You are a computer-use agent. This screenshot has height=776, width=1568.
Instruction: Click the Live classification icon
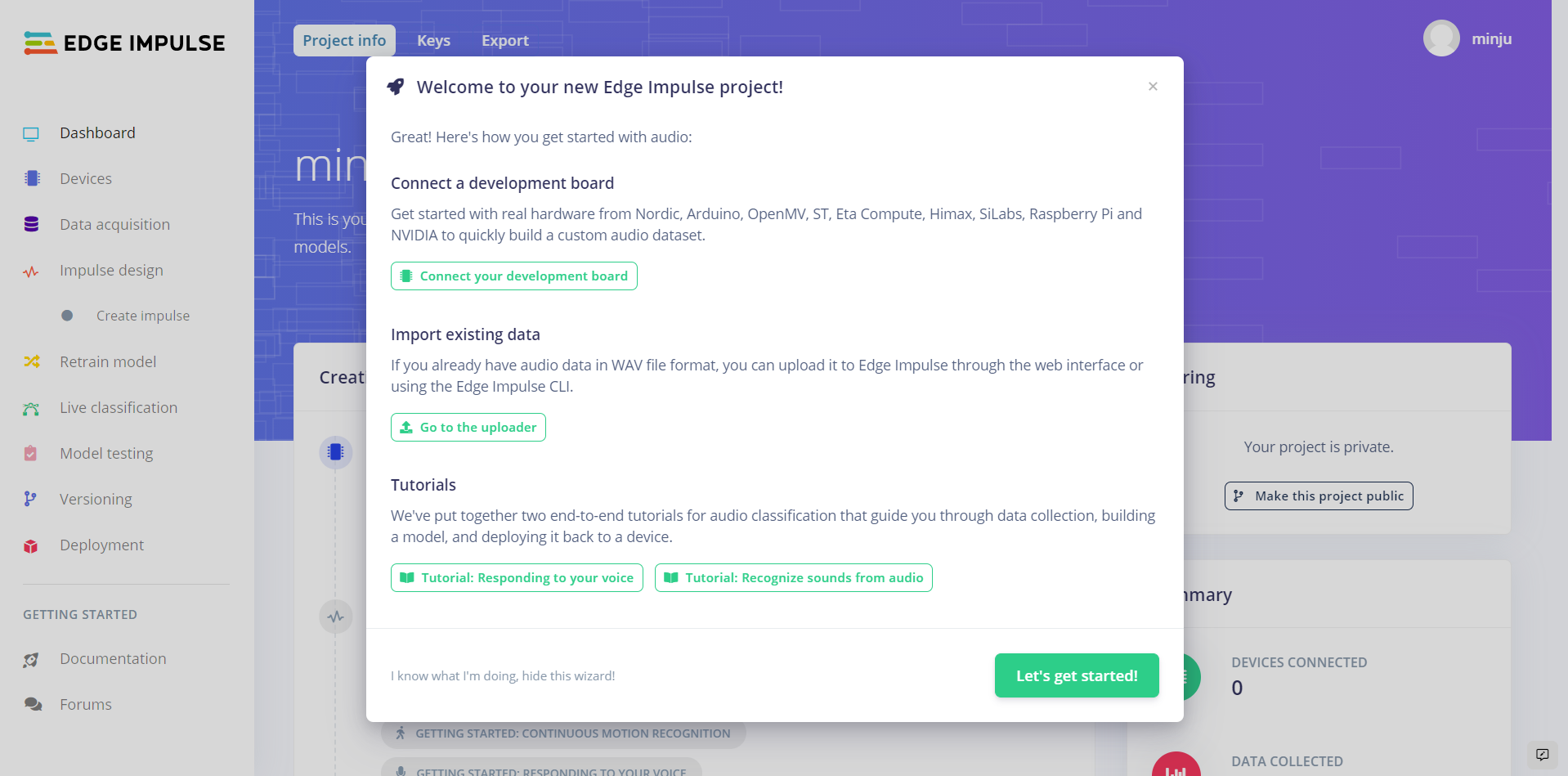click(31, 408)
